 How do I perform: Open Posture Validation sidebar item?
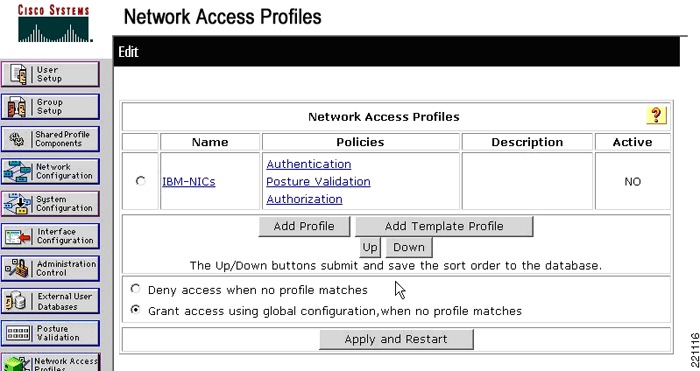(50, 333)
